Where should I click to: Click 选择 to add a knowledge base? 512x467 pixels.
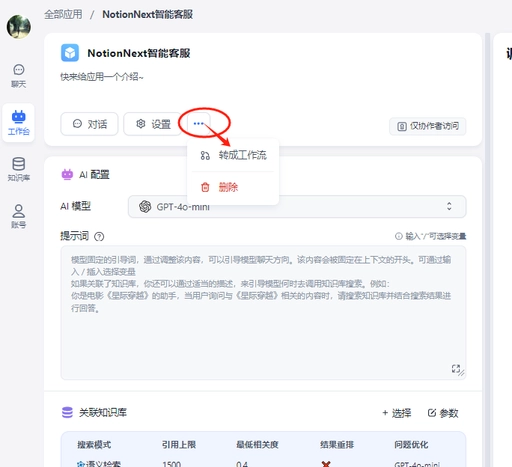pos(397,413)
